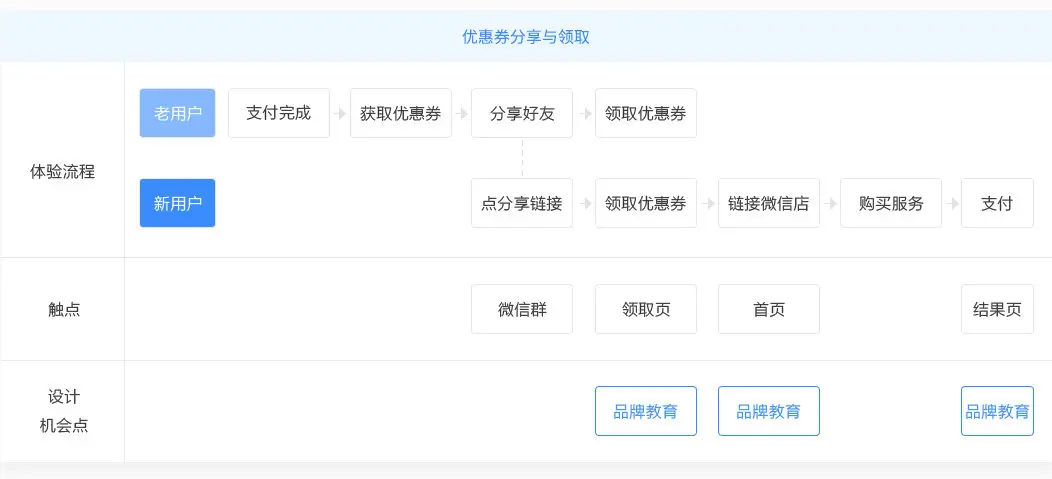Click 品牌教育 under 领取页
The width and height of the screenshot is (1052, 479).
(x=645, y=411)
